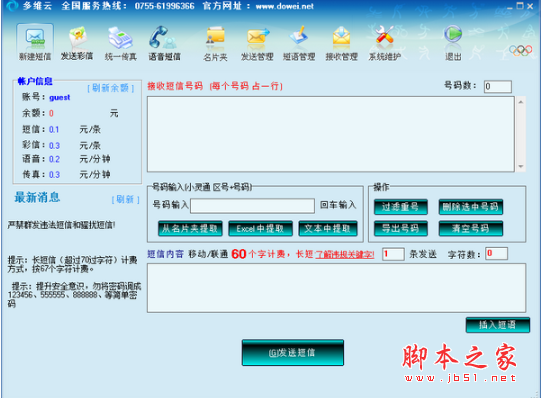
Task: Click the 刷新 link beside 最新消息
Action: point(125,200)
